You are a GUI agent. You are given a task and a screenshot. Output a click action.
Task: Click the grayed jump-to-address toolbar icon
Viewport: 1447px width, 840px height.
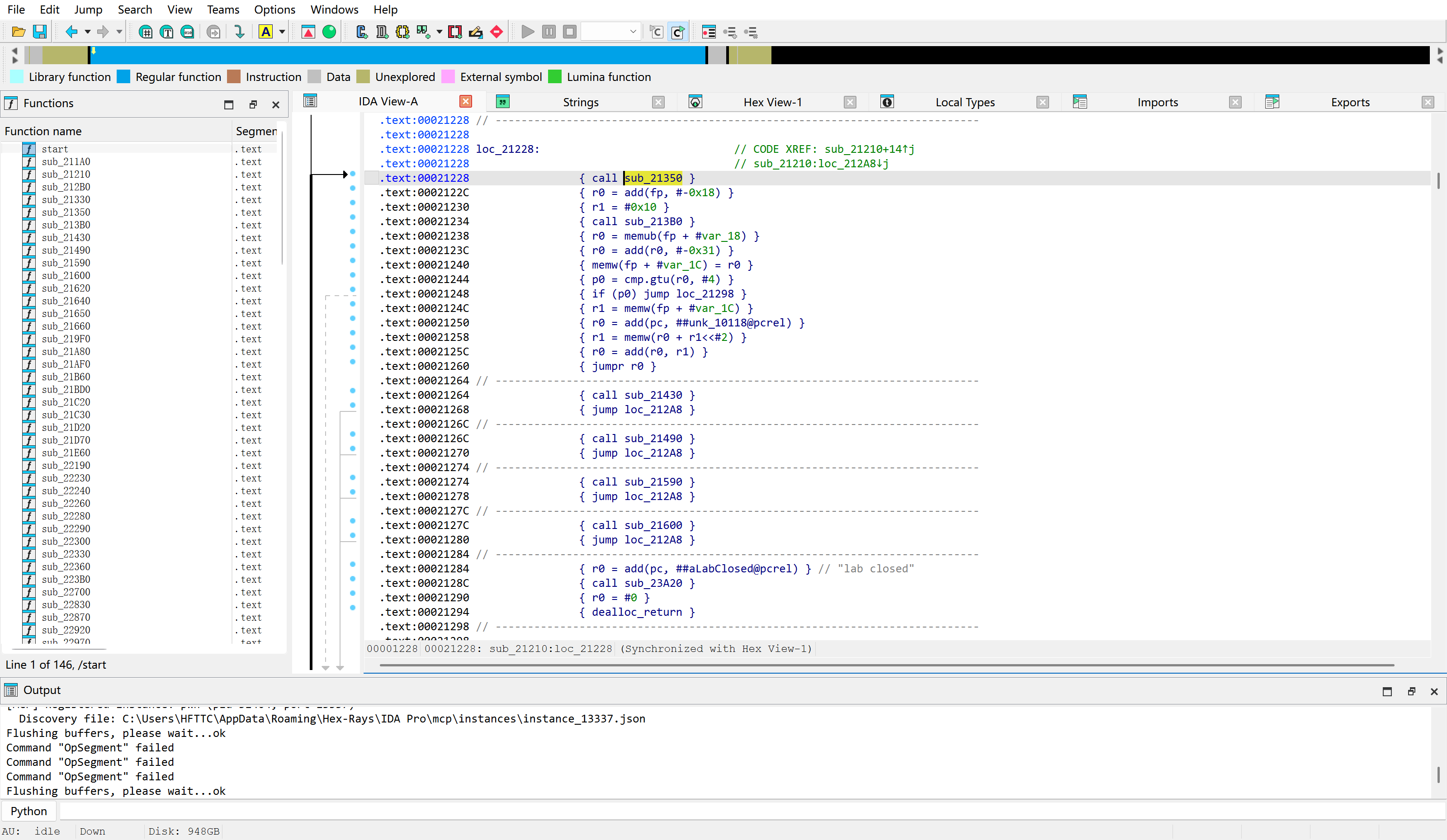point(213,32)
